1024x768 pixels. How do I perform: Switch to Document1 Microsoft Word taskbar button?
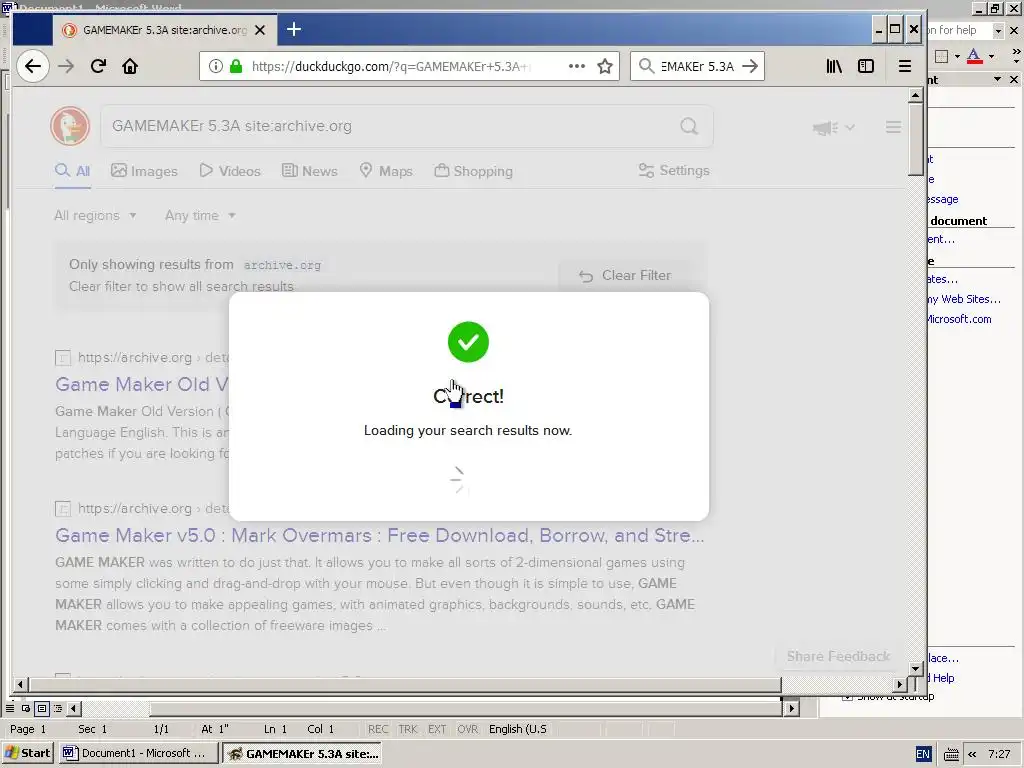[136, 753]
